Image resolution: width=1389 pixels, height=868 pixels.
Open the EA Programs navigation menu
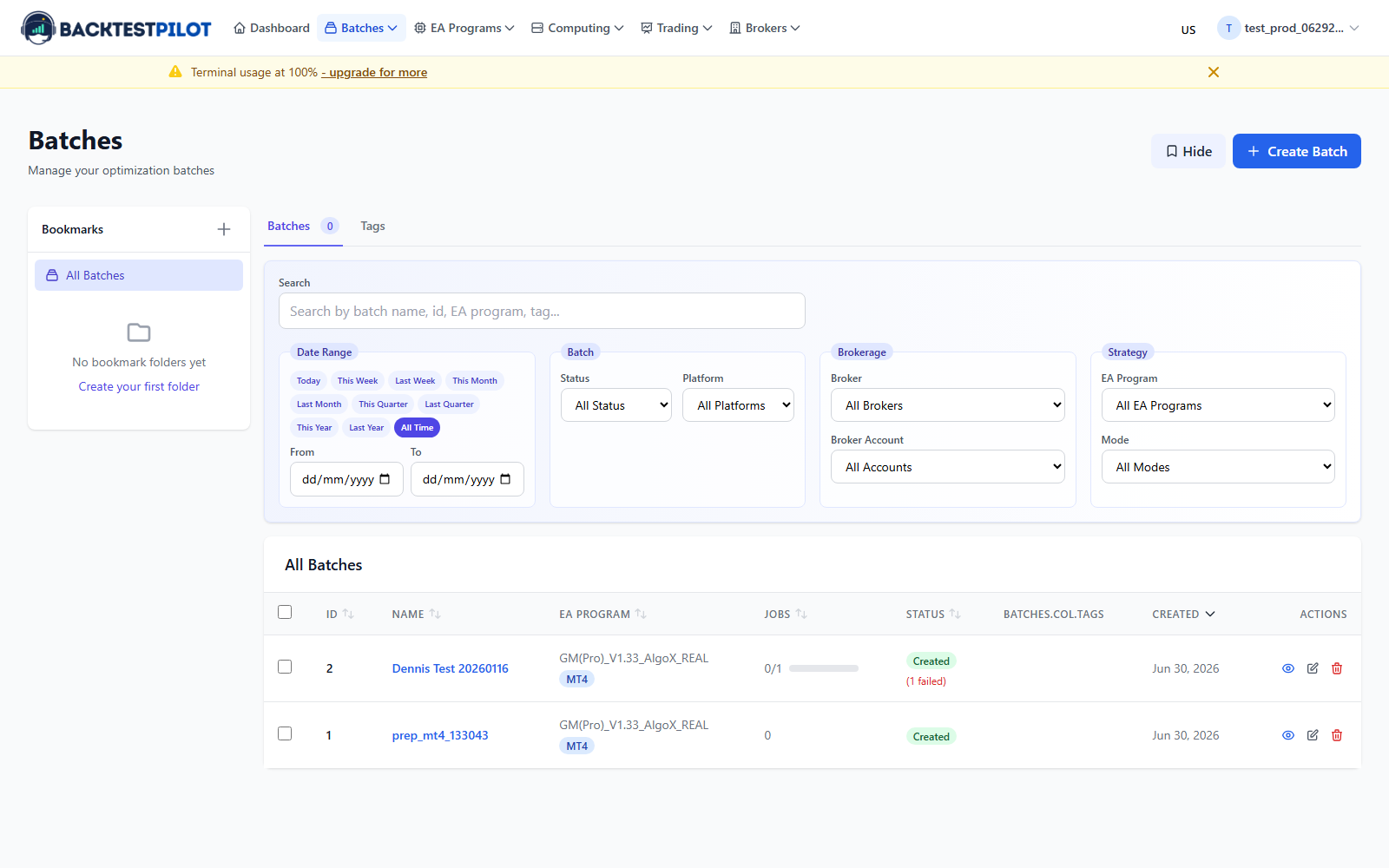464,28
